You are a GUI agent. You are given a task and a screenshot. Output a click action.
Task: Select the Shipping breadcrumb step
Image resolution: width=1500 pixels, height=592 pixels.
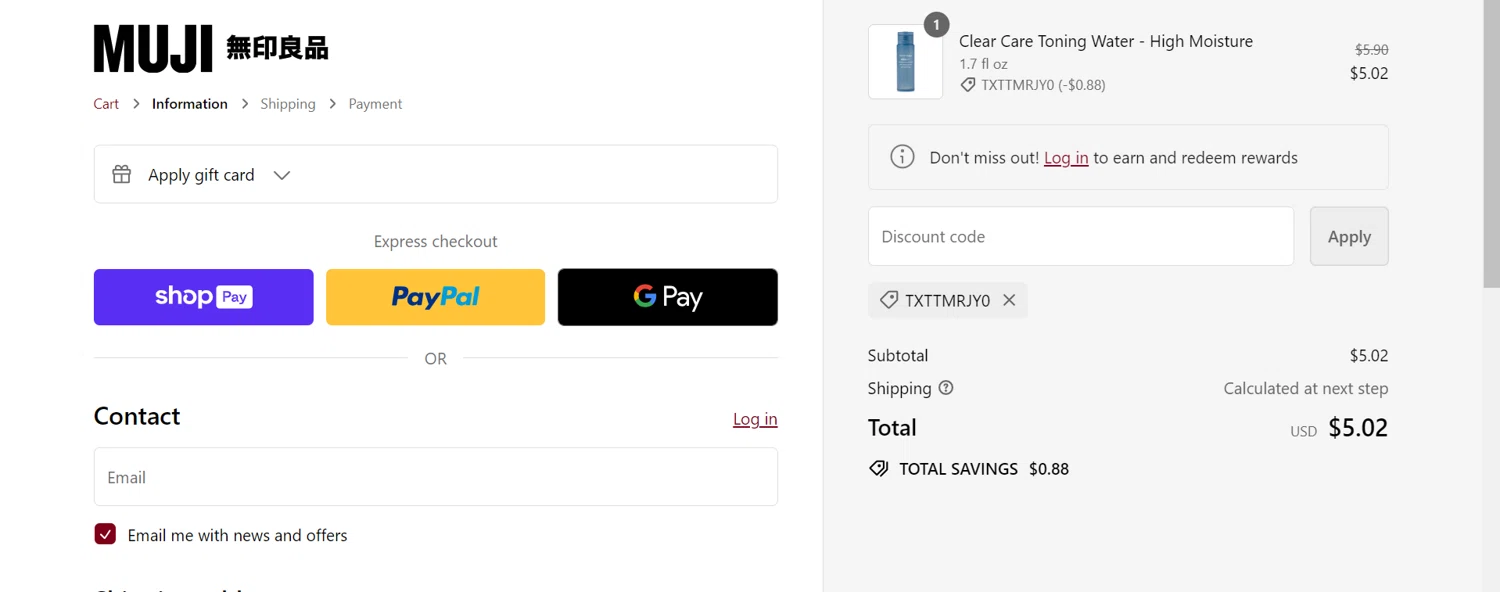[288, 104]
